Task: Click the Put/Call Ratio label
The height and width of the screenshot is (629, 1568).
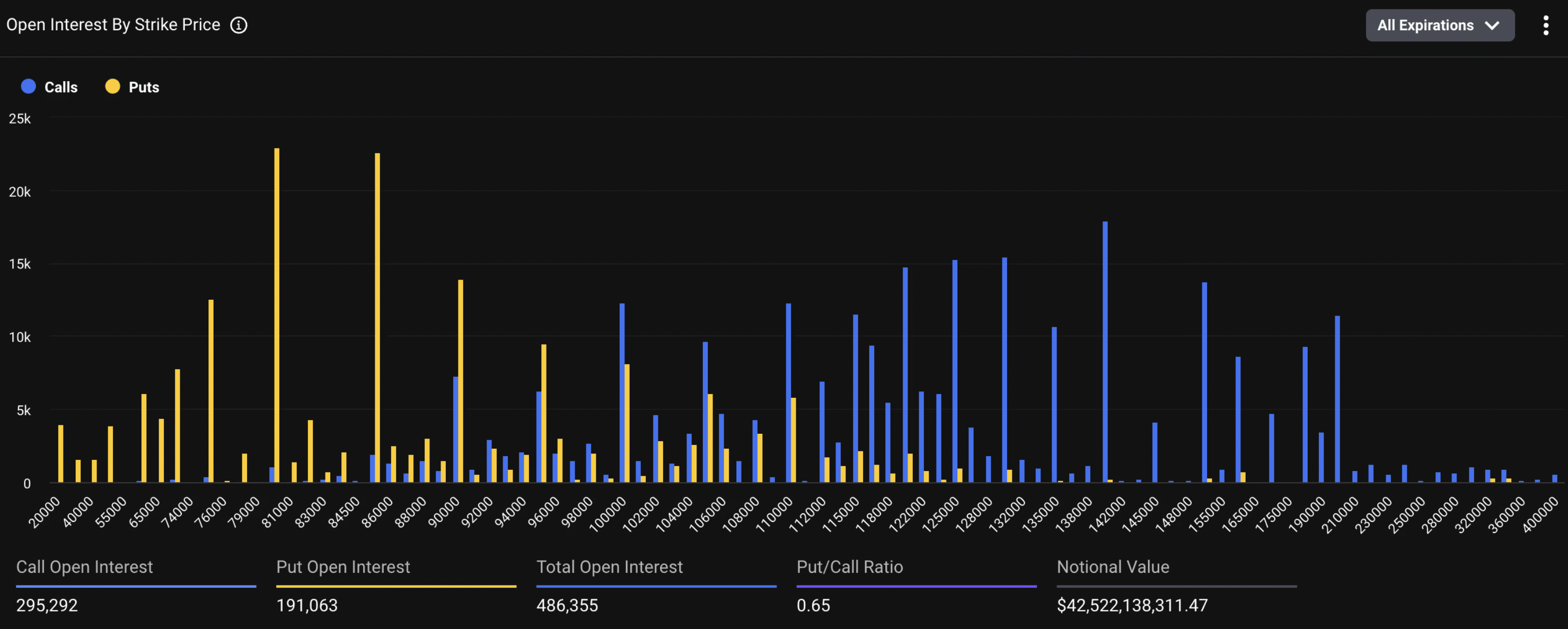Action: pyautogui.click(x=849, y=567)
